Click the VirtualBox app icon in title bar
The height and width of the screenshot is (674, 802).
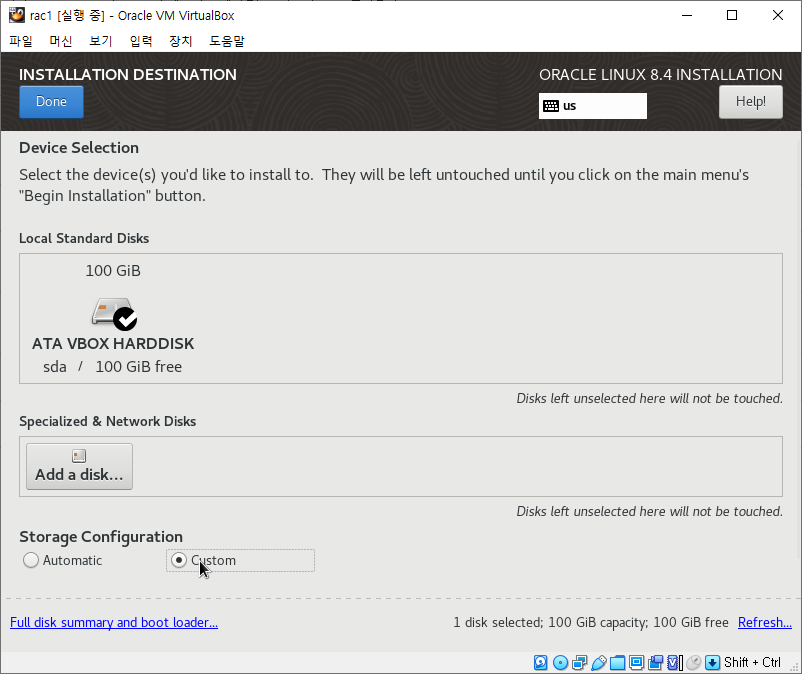coord(16,15)
